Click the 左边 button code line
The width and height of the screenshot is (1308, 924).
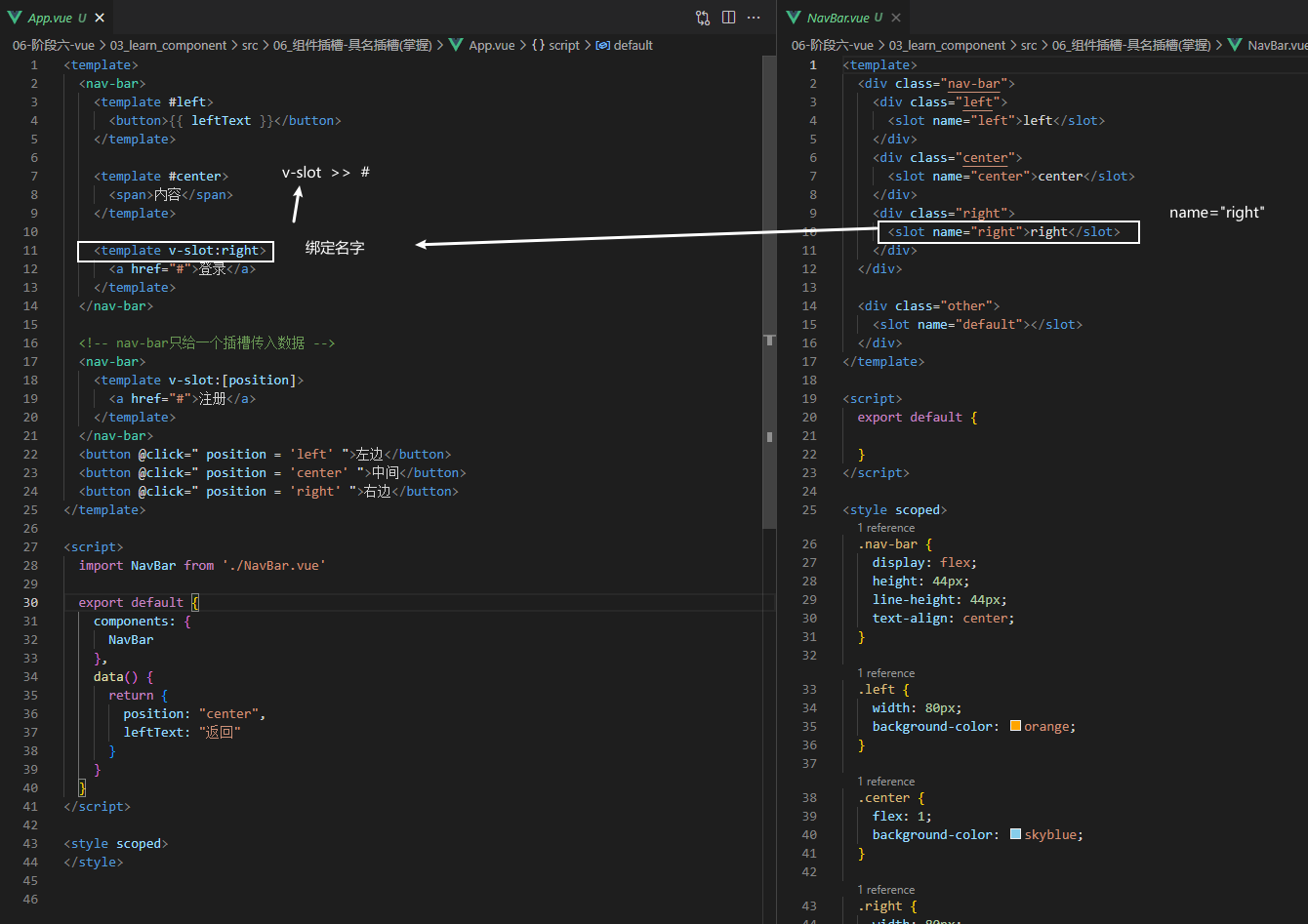(265, 454)
